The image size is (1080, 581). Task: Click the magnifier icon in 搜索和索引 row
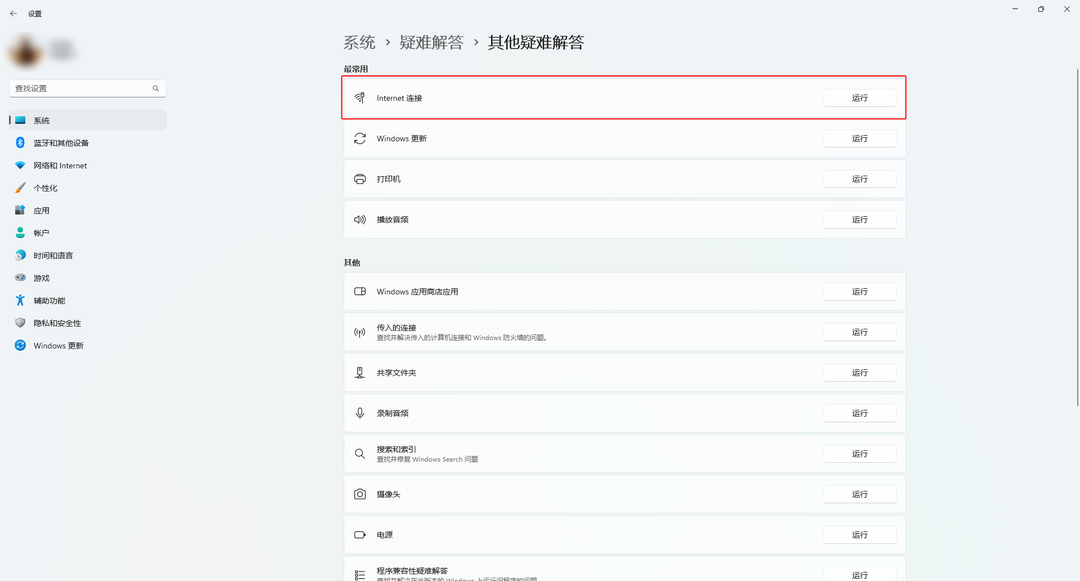coord(360,454)
